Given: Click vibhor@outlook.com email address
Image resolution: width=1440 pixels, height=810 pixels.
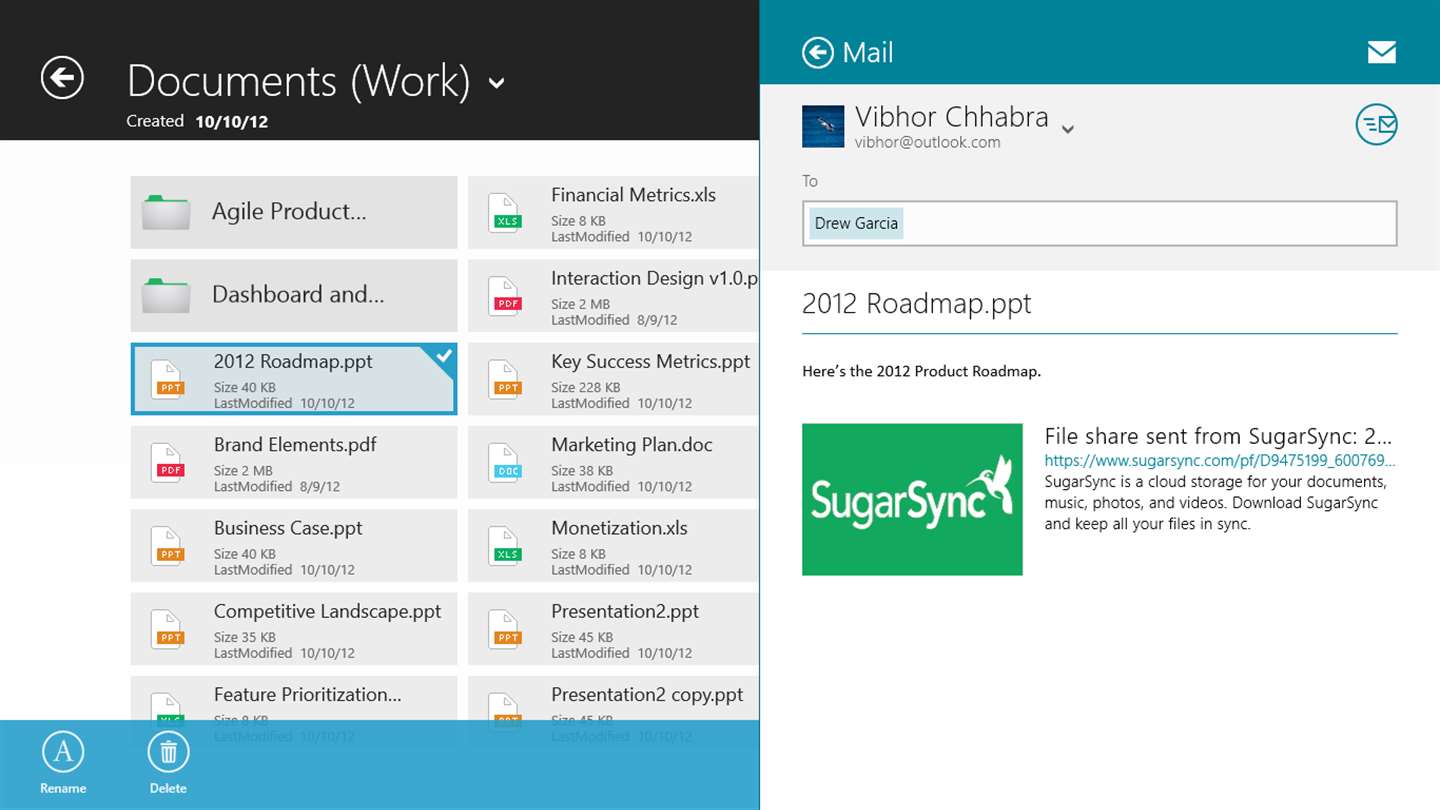Looking at the screenshot, I should point(927,142).
